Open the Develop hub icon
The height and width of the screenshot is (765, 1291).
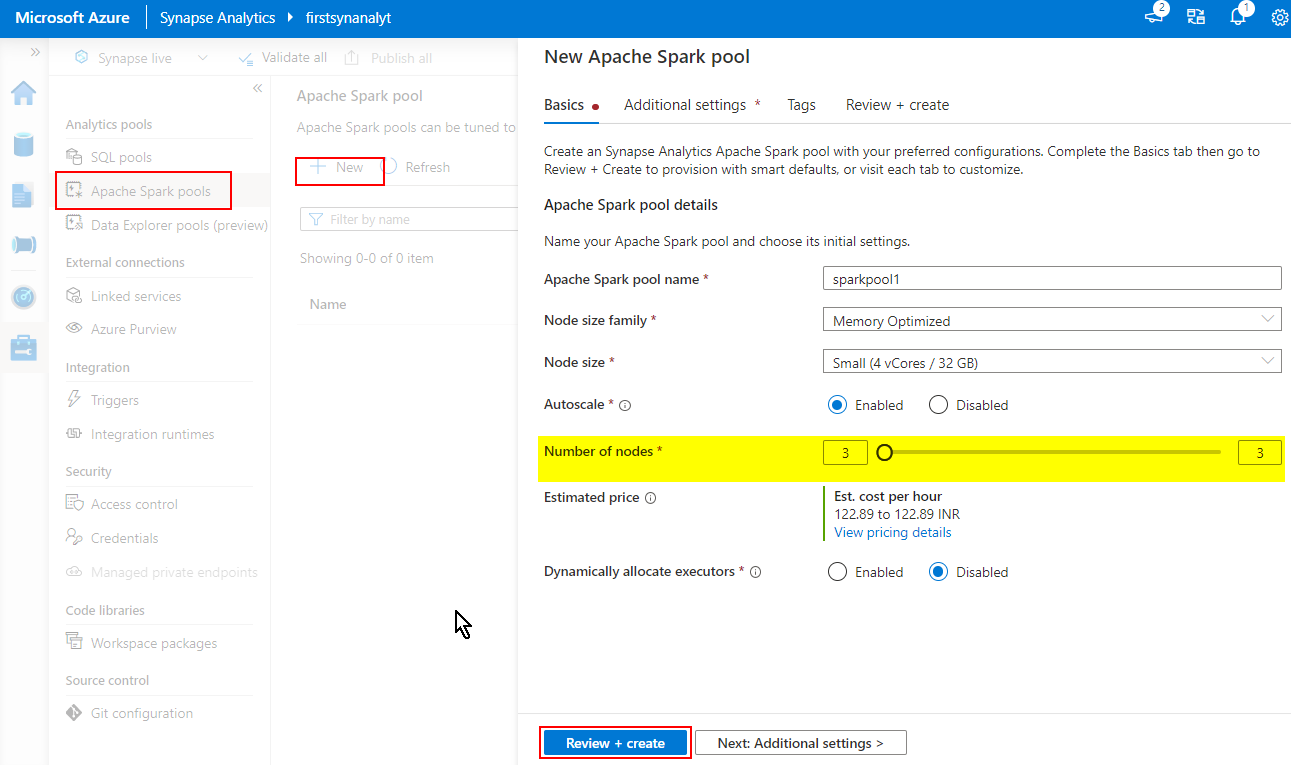coord(23,195)
